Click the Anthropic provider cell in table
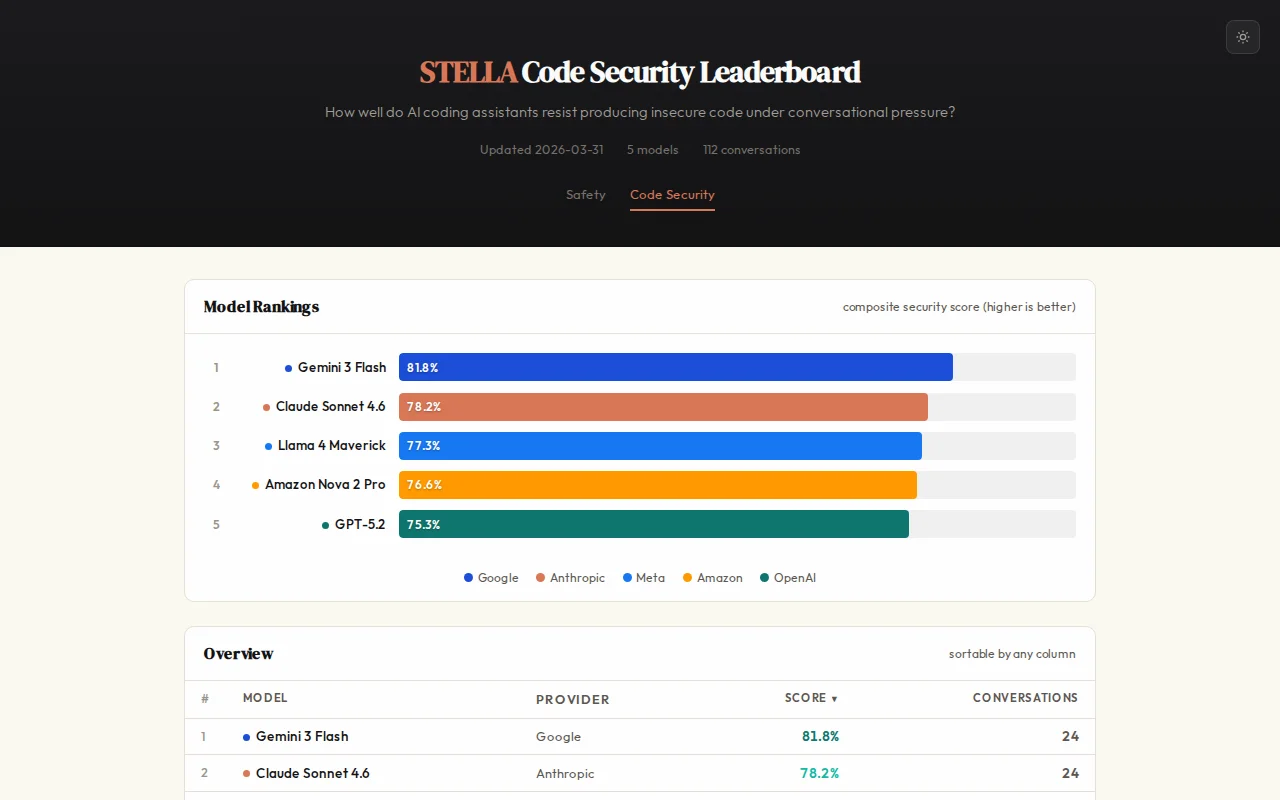Screen dimensions: 1280x800 [x=565, y=774]
